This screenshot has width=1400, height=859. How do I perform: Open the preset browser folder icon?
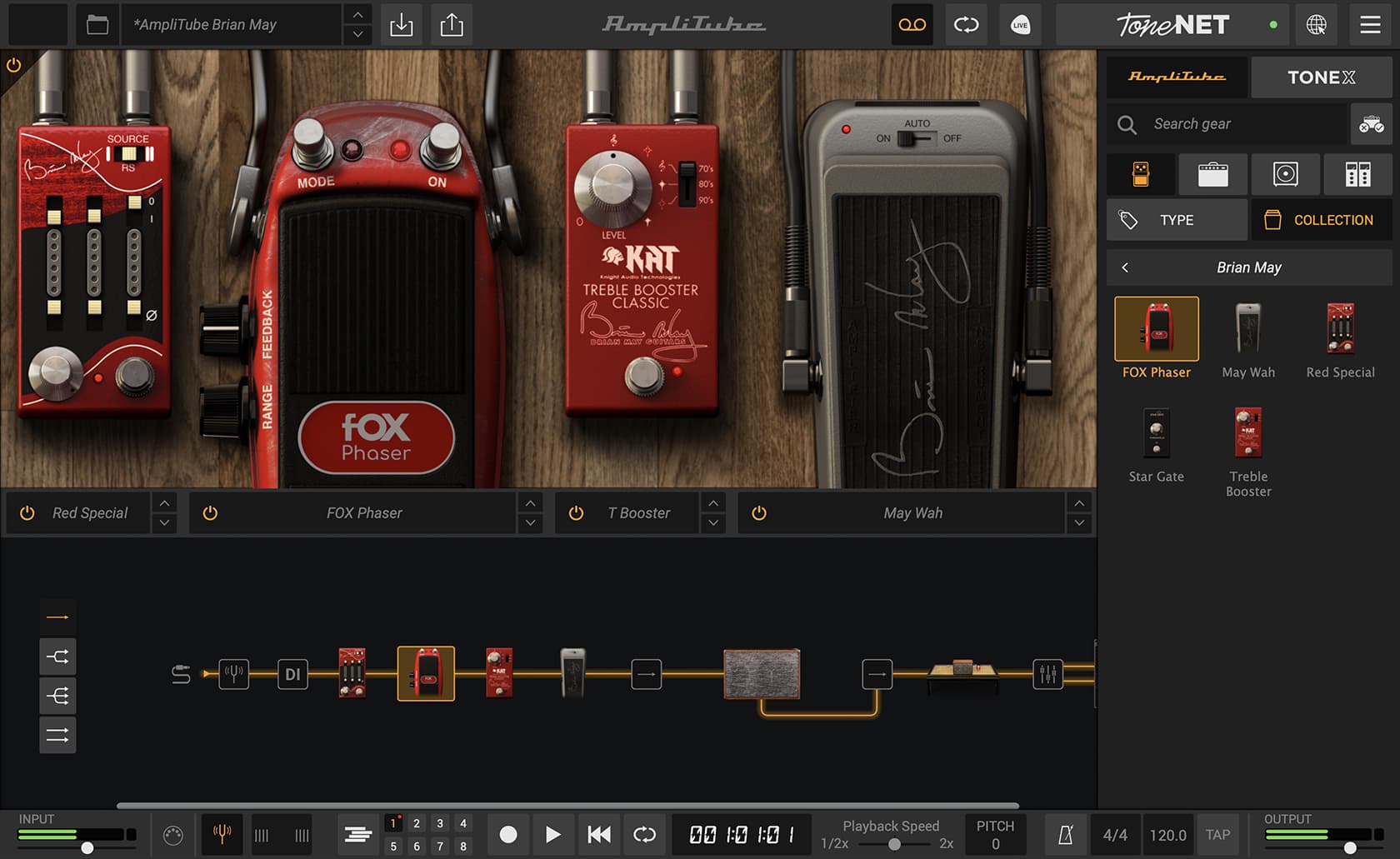(97, 25)
